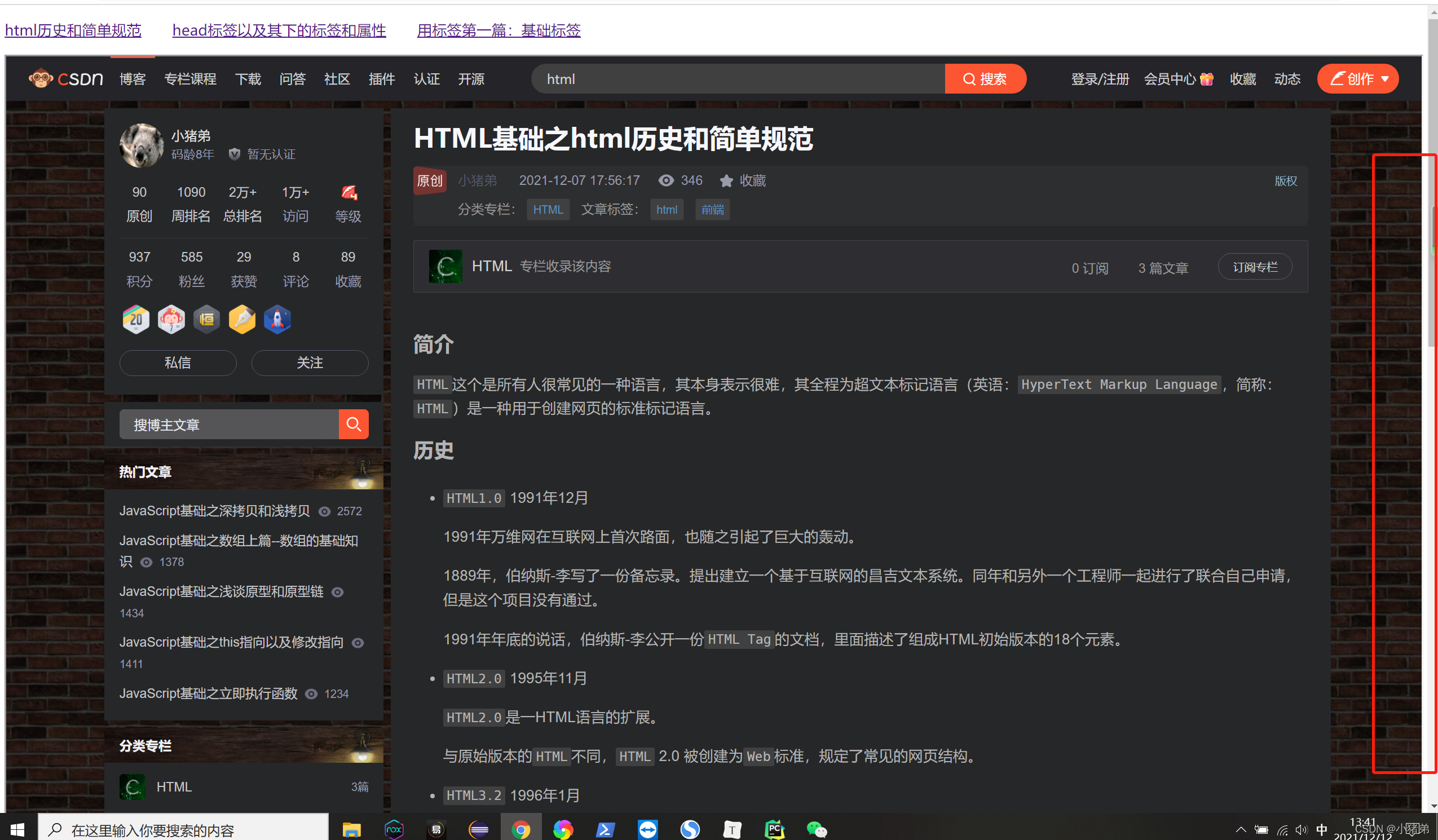Click the 版权 link

click(x=1286, y=181)
